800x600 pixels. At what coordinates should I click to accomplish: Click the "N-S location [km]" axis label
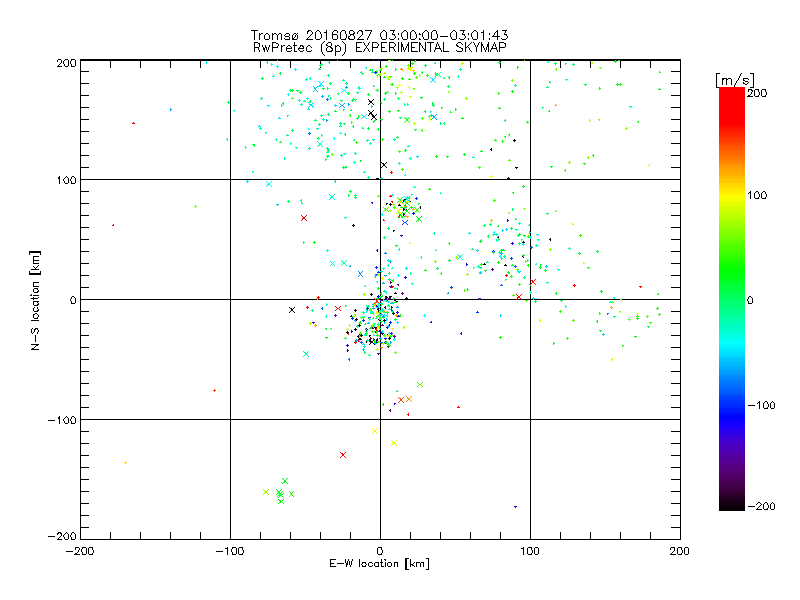click(x=35, y=301)
